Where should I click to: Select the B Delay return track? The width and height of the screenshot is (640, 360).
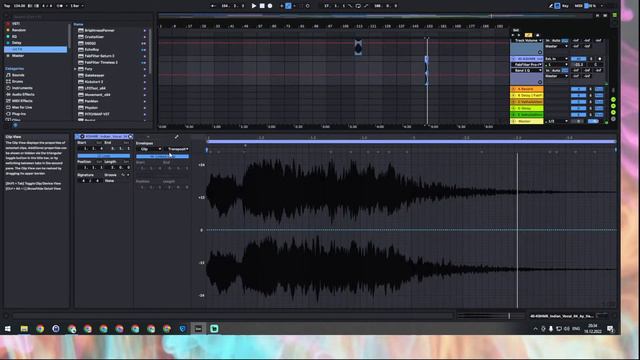(x=527, y=95)
